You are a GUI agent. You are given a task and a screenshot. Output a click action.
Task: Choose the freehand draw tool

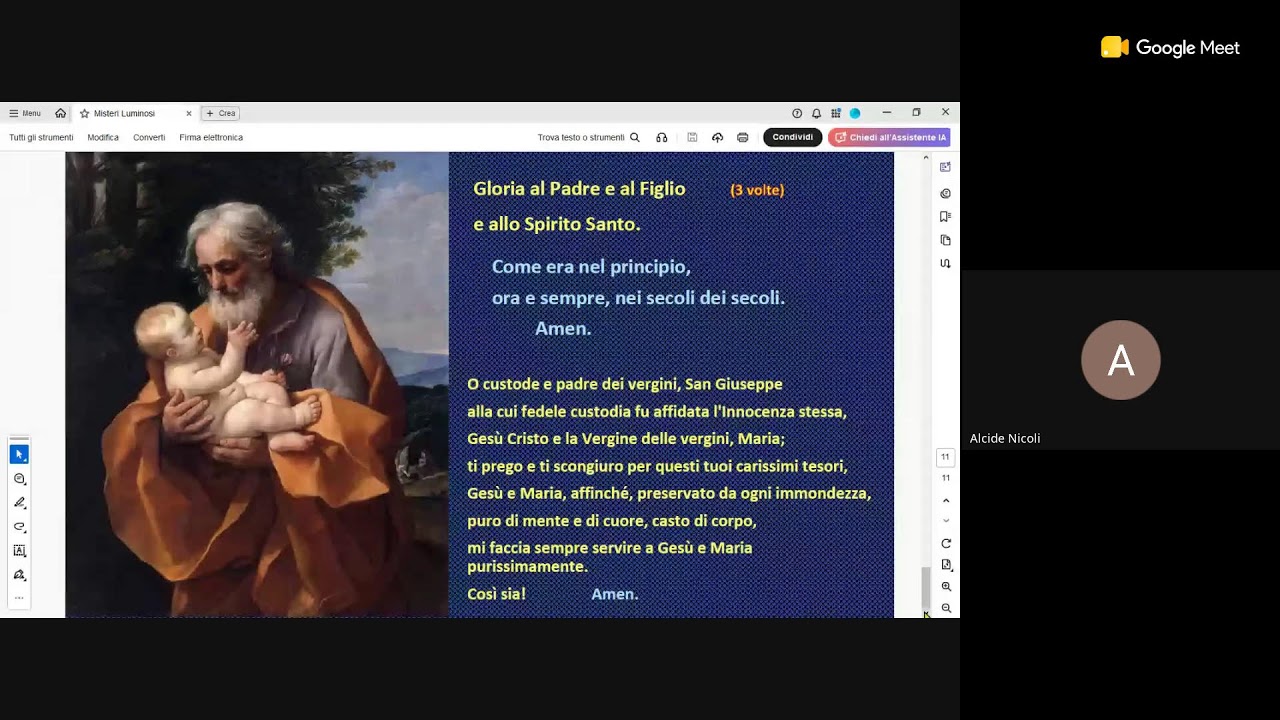(x=19, y=527)
